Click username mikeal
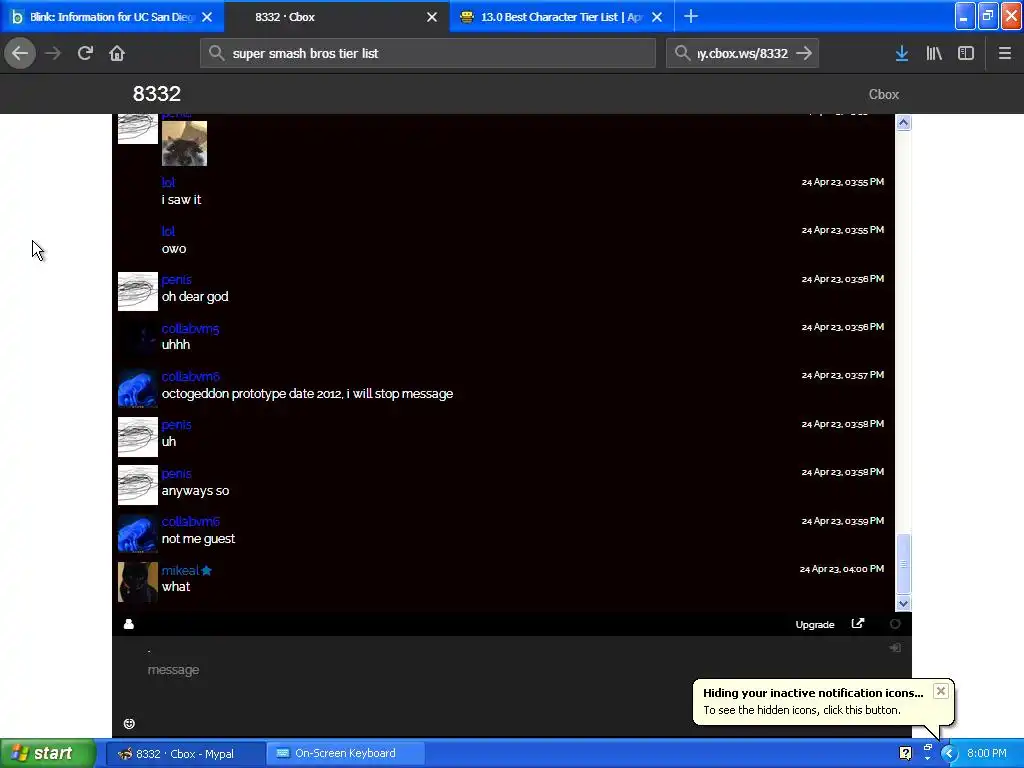Image resolution: width=1024 pixels, height=768 pixels. point(180,570)
